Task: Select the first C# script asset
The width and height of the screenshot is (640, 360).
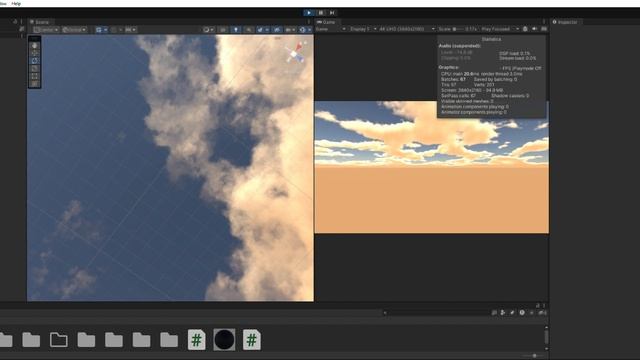Action: tap(196, 340)
